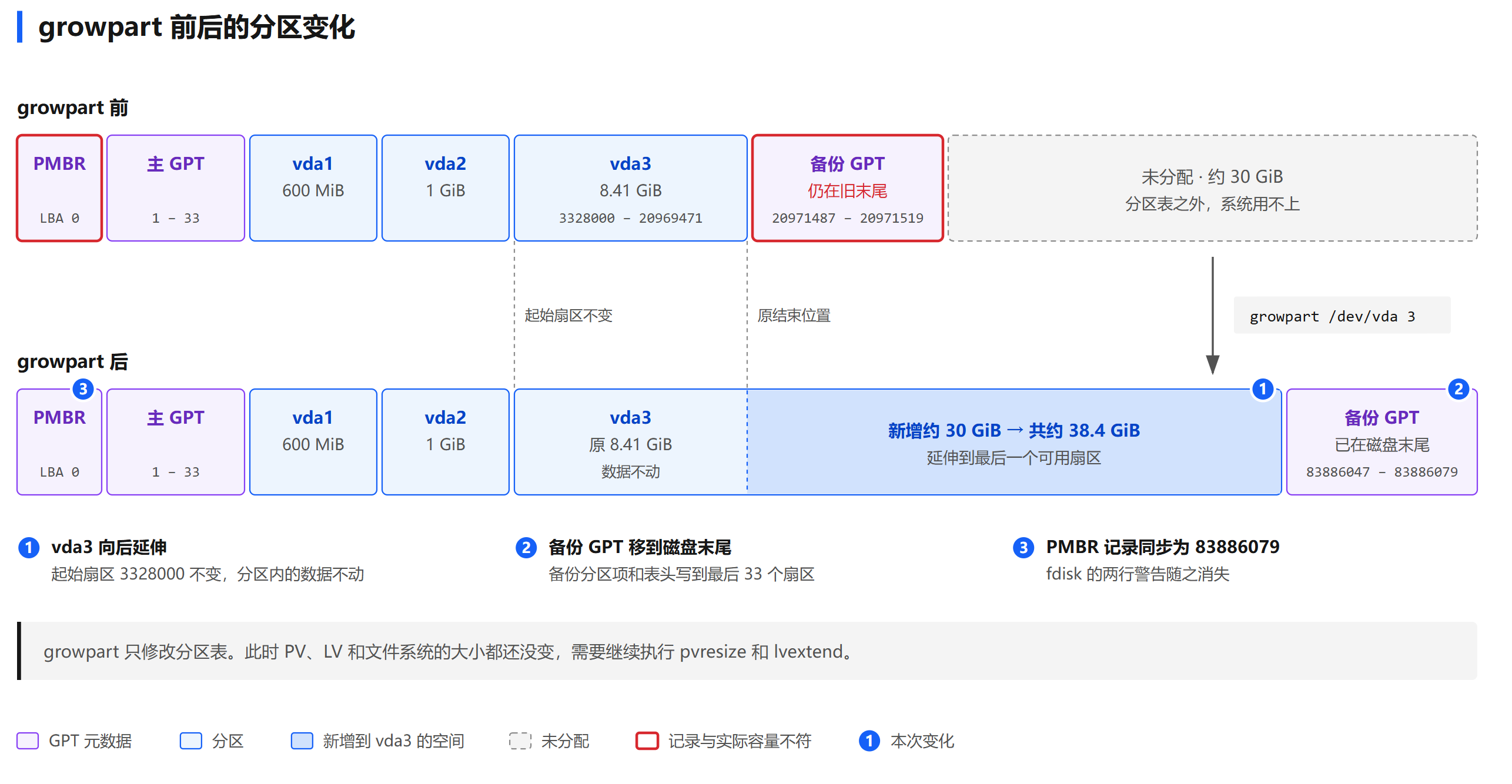Click the vda3 8.41 GiB partition box

[x=631, y=188]
